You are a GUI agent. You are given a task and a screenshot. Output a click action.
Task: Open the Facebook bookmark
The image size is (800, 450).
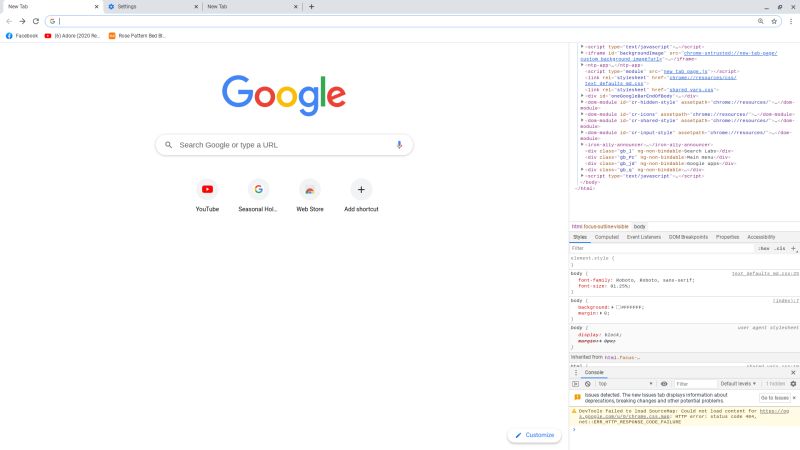pyautogui.click(x=21, y=36)
